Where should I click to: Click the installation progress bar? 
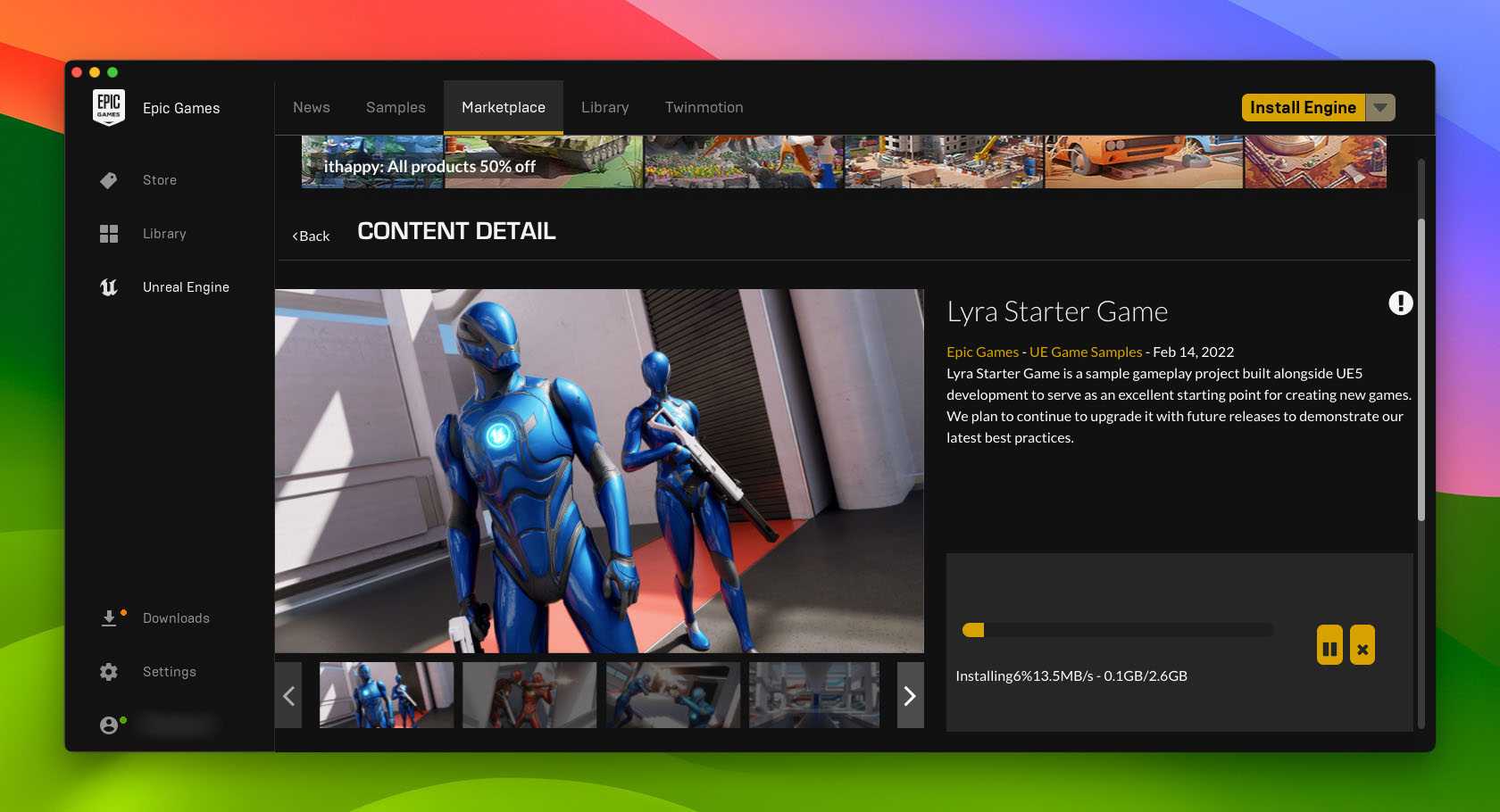pos(1117,630)
